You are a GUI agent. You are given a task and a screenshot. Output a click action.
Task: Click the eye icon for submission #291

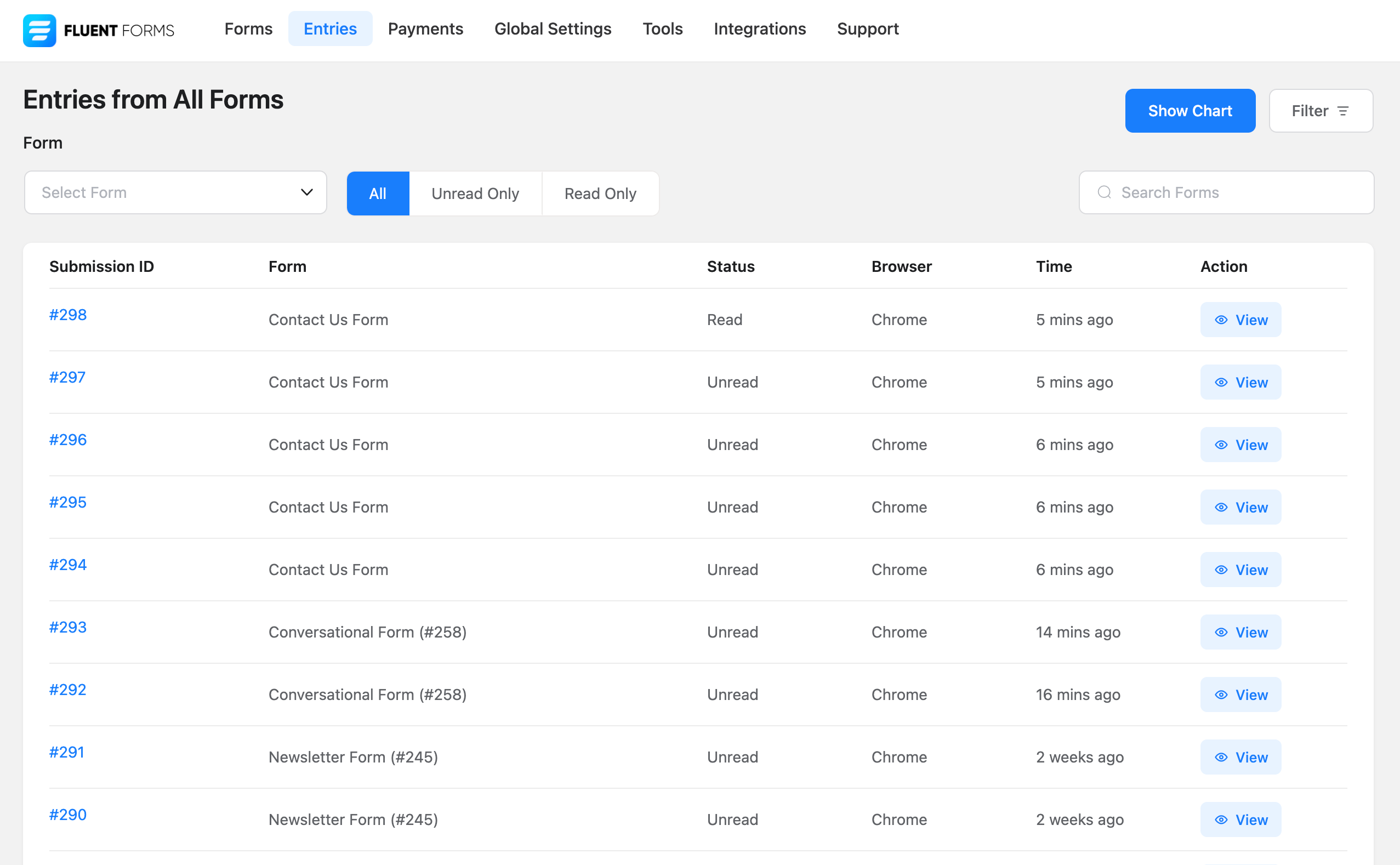pyautogui.click(x=1221, y=758)
